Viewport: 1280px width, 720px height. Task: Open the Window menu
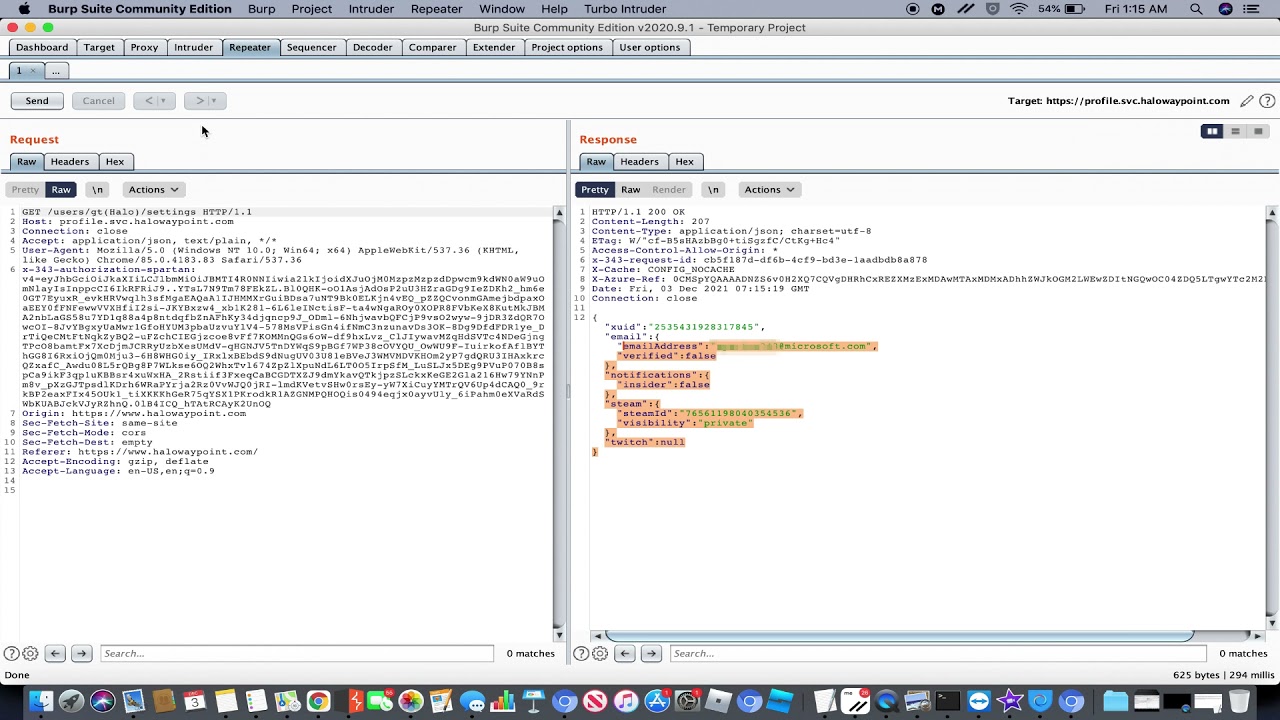pos(502,9)
